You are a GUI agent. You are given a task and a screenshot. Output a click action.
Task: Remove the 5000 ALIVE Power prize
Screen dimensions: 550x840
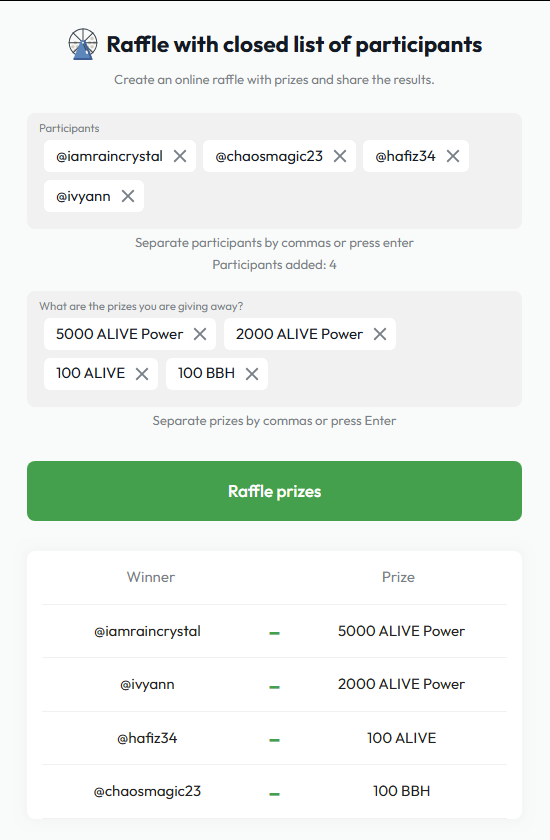coord(200,334)
